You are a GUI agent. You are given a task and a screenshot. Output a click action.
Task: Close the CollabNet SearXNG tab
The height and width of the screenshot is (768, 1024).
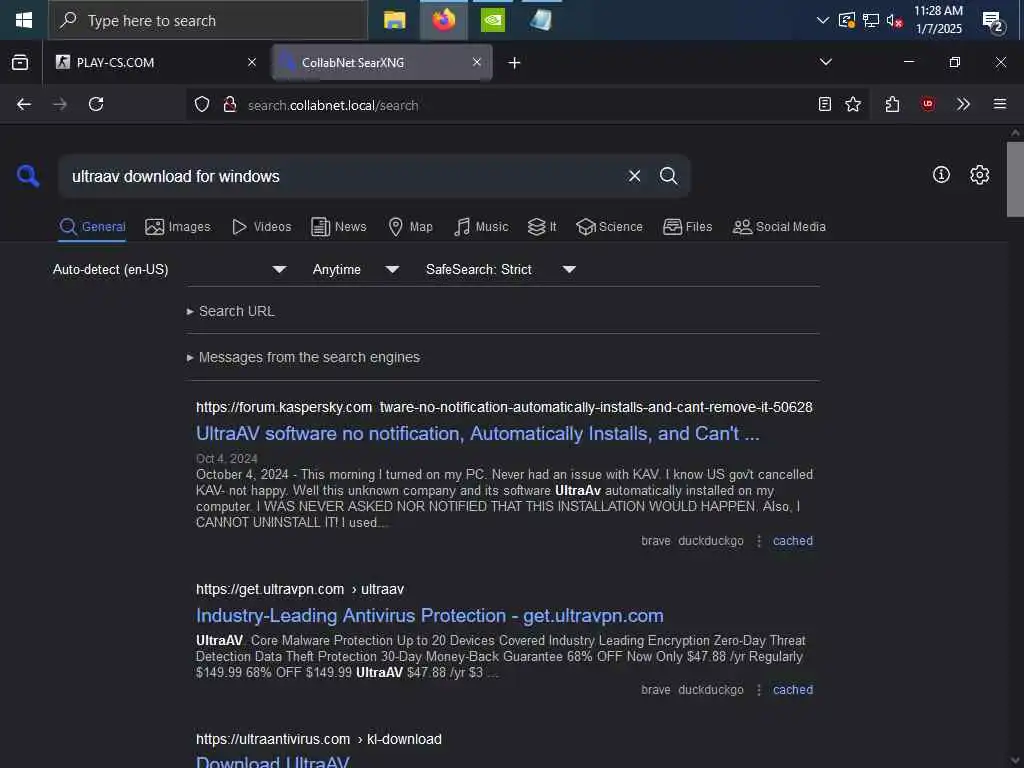coord(477,62)
